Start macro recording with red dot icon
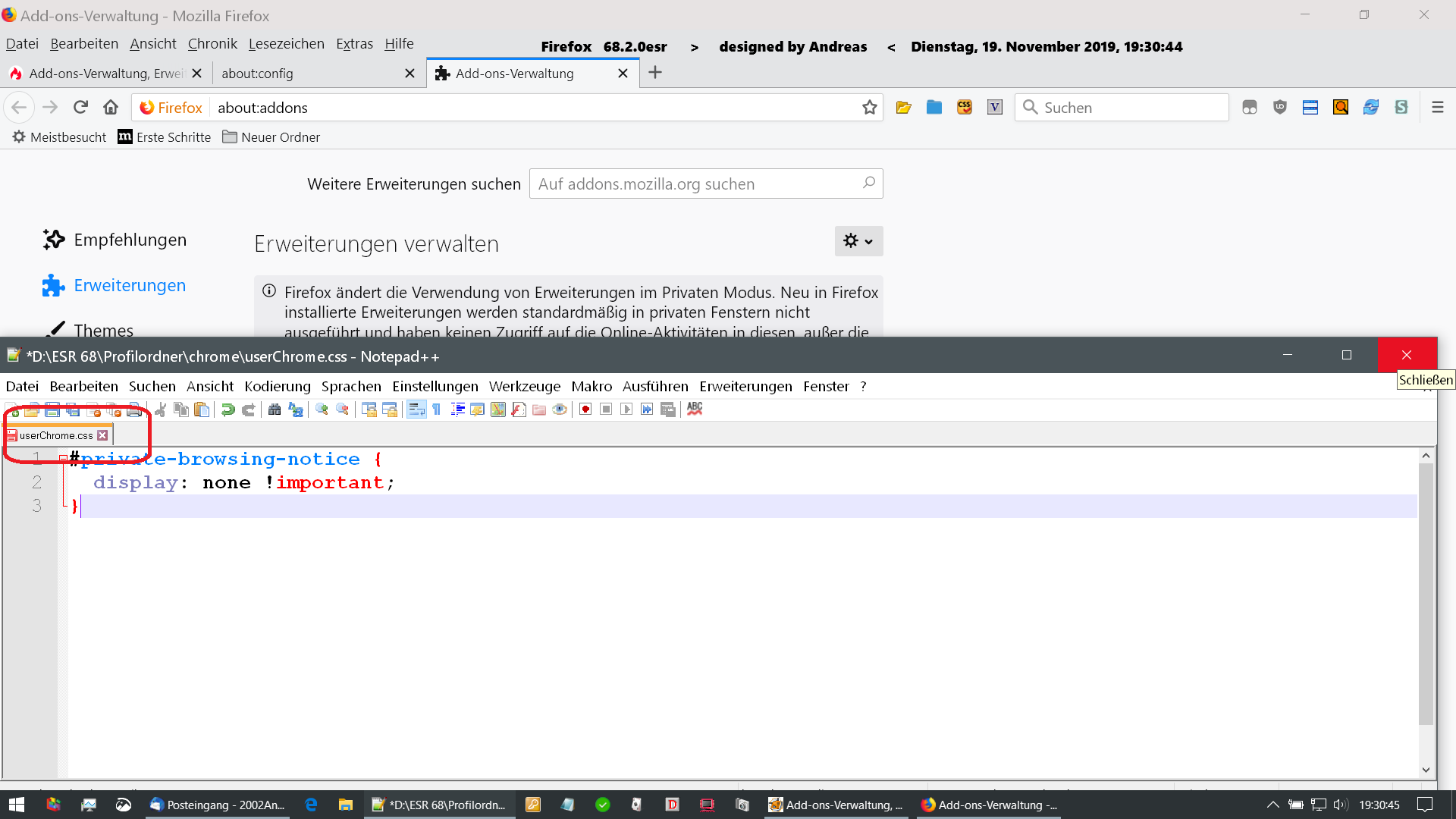Viewport: 1456px width, 819px height. (585, 409)
